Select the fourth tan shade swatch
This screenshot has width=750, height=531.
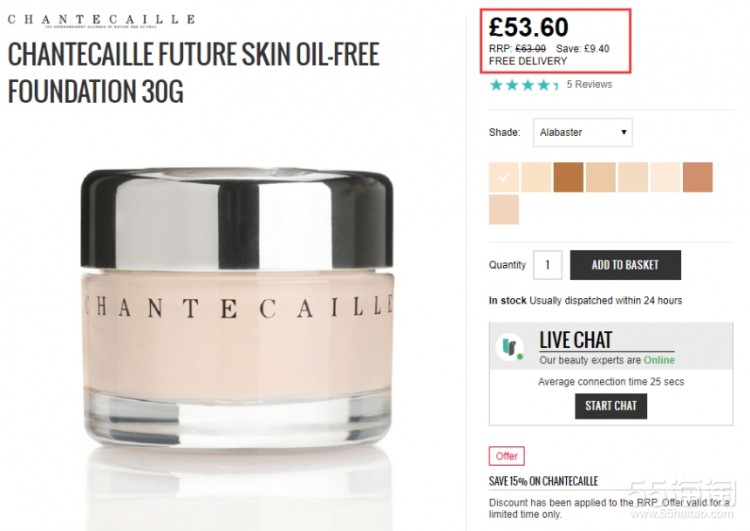click(601, 177)
